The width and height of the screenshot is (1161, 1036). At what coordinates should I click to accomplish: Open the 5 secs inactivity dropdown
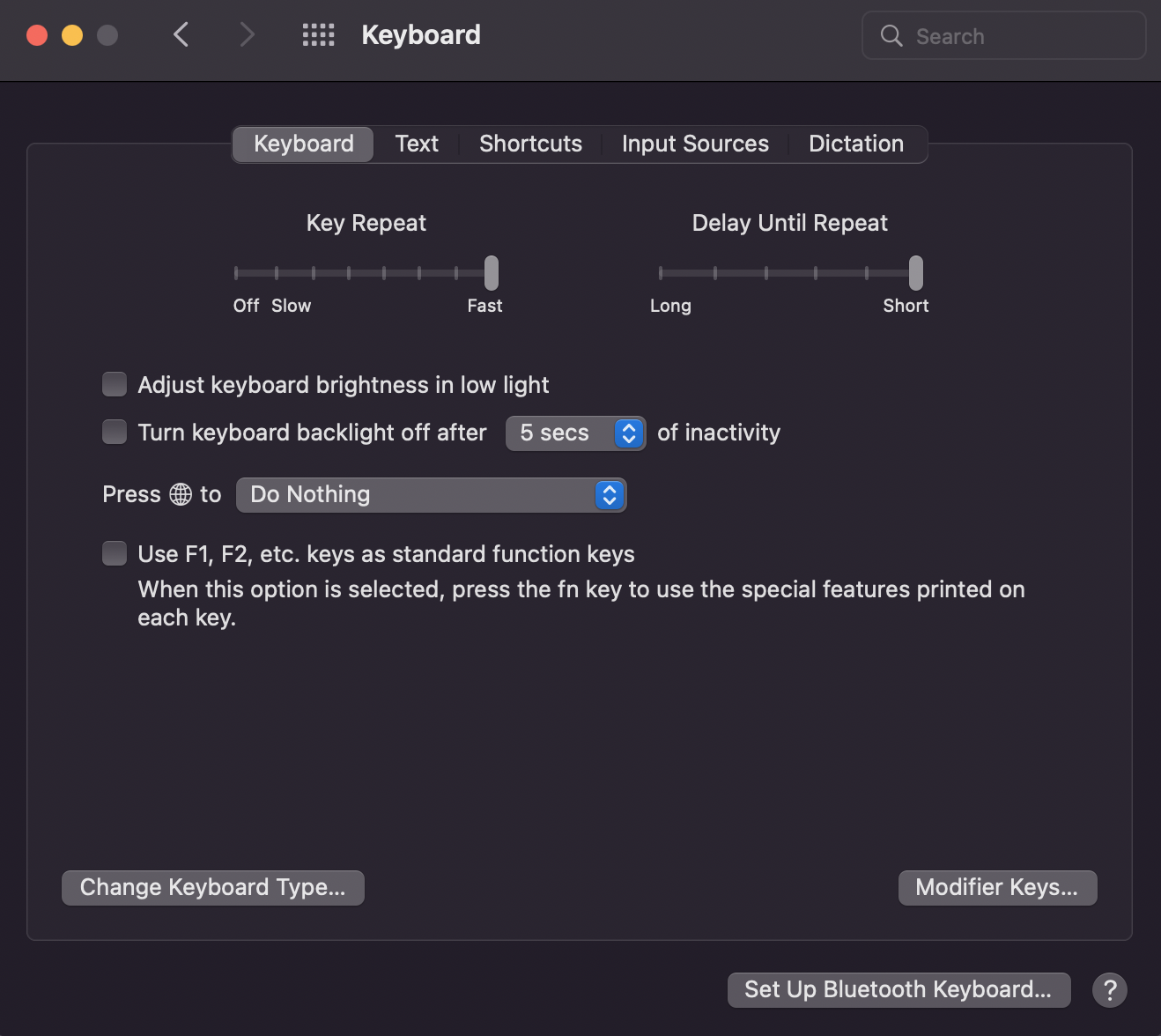[x=575, y=433]
